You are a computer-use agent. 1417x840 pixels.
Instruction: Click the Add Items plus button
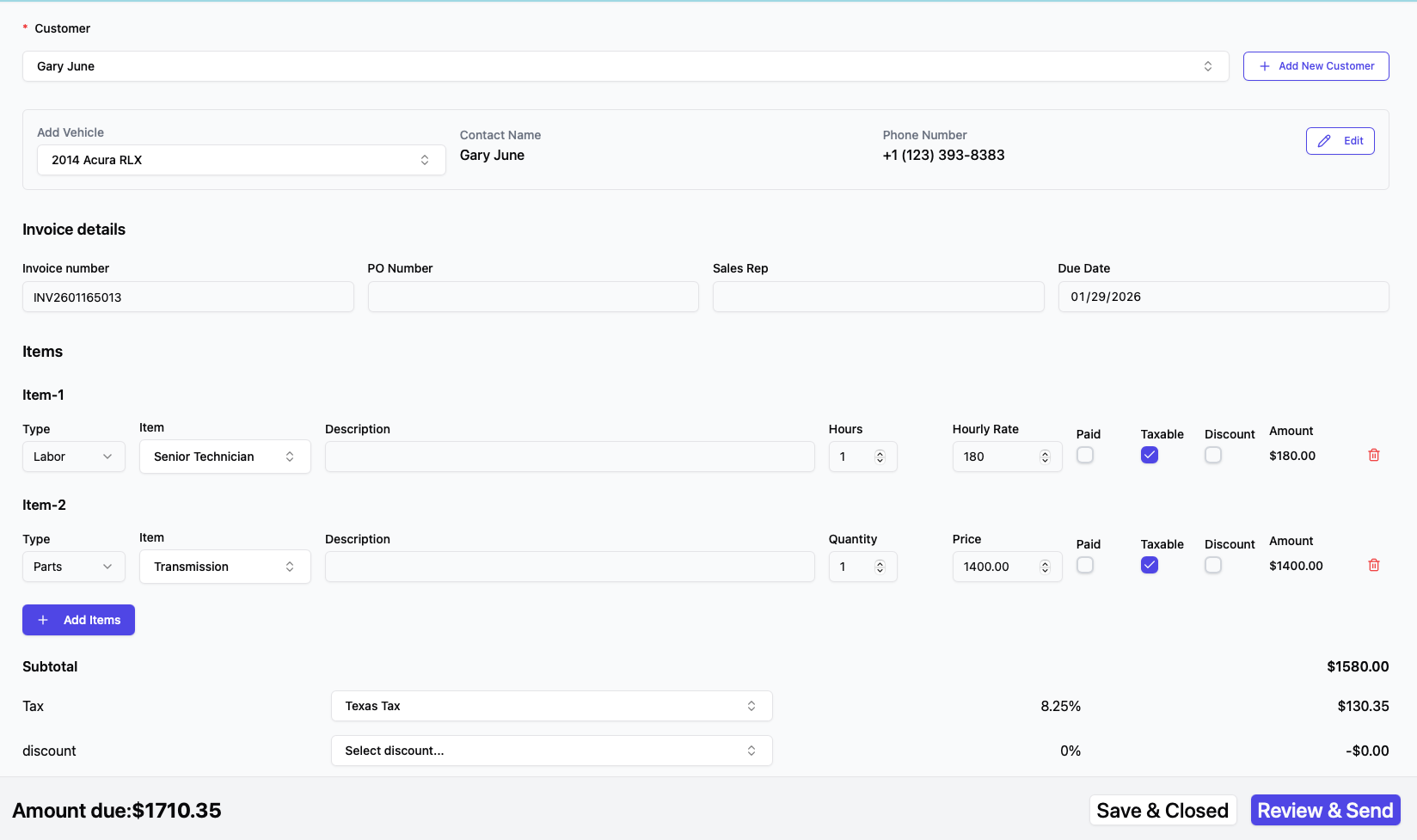tap(78, 620)
